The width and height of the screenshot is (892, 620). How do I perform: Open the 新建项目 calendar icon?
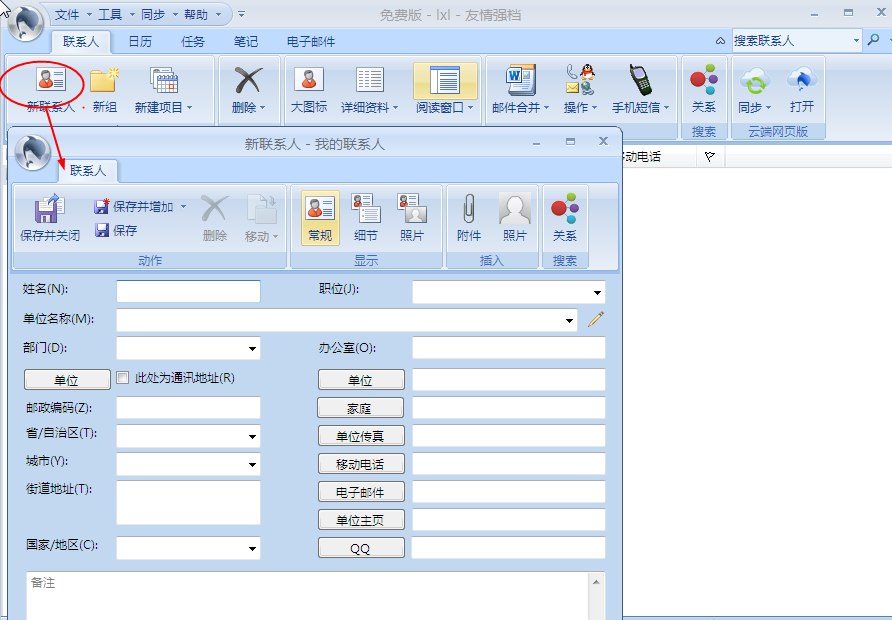pos(164,80)
